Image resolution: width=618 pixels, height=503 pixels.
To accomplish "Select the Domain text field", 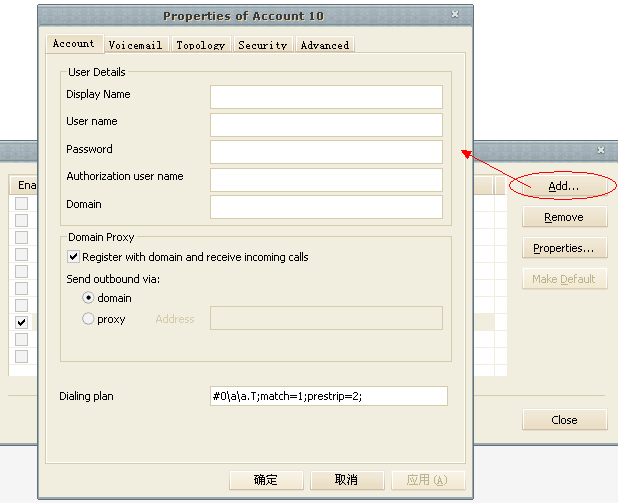I will 326,206.
